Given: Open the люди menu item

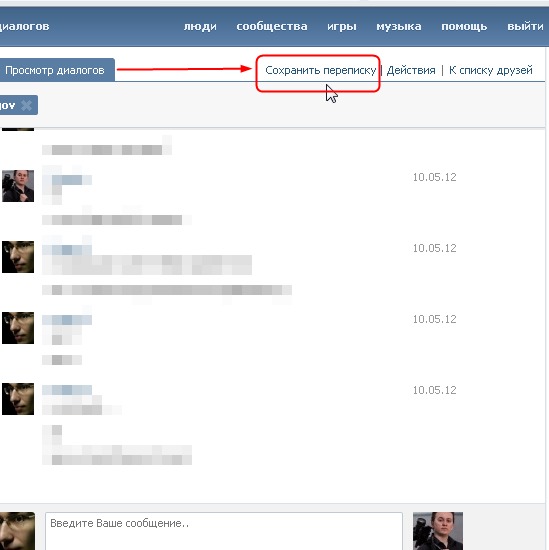Looking at the screenshot, I should click(200, 26).
